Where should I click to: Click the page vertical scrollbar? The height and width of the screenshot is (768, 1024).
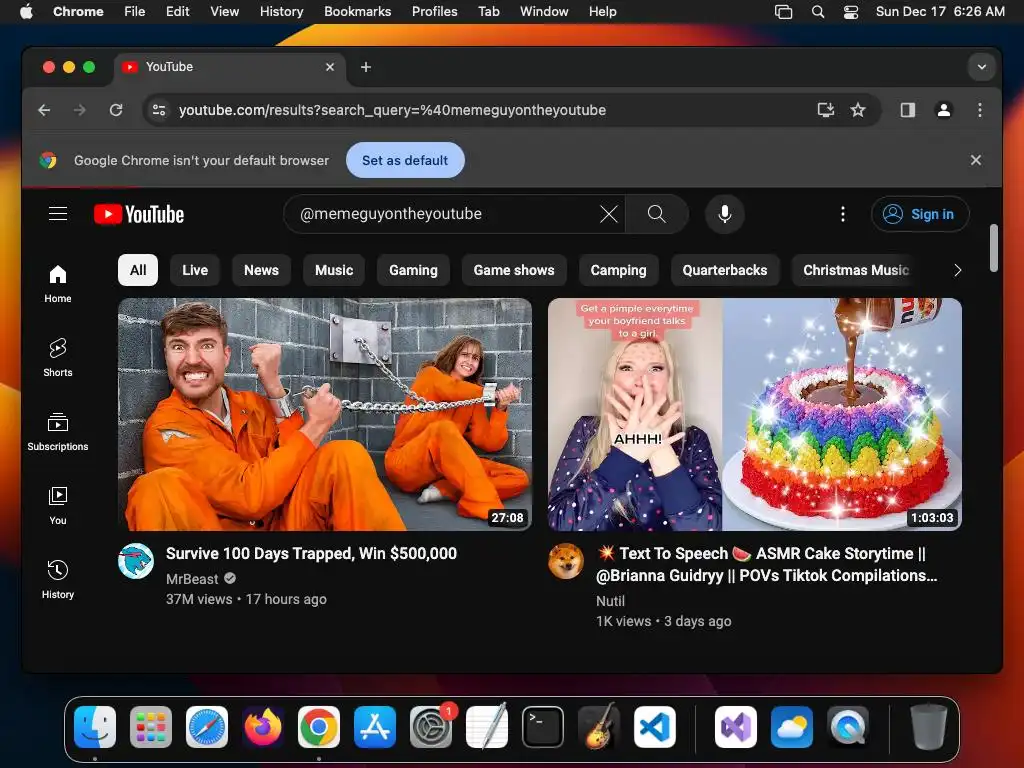(994, 248)
